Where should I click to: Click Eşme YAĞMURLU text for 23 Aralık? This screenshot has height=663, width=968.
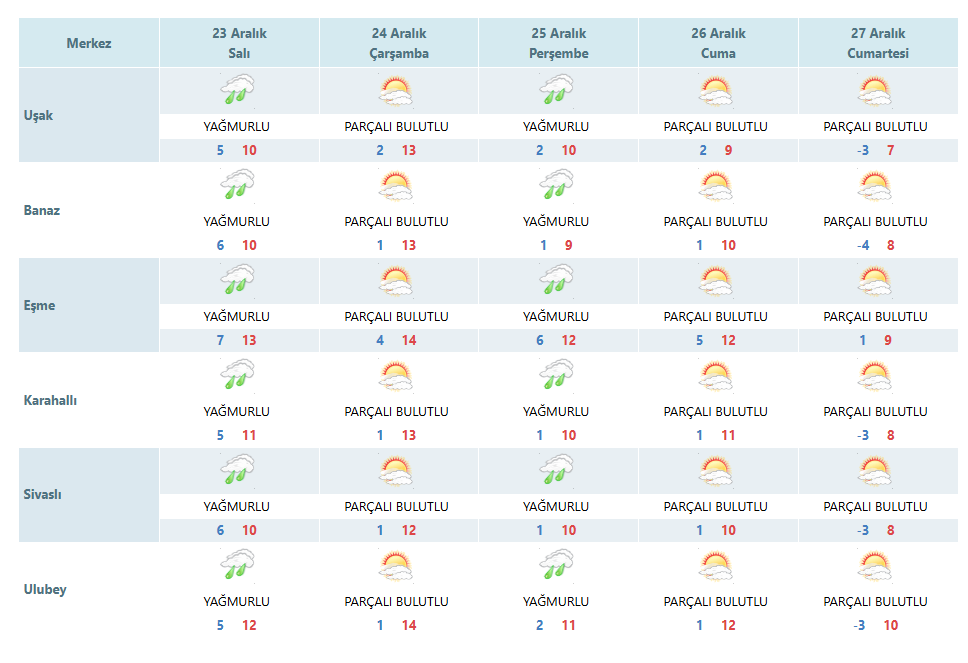(x=236, y=316)
